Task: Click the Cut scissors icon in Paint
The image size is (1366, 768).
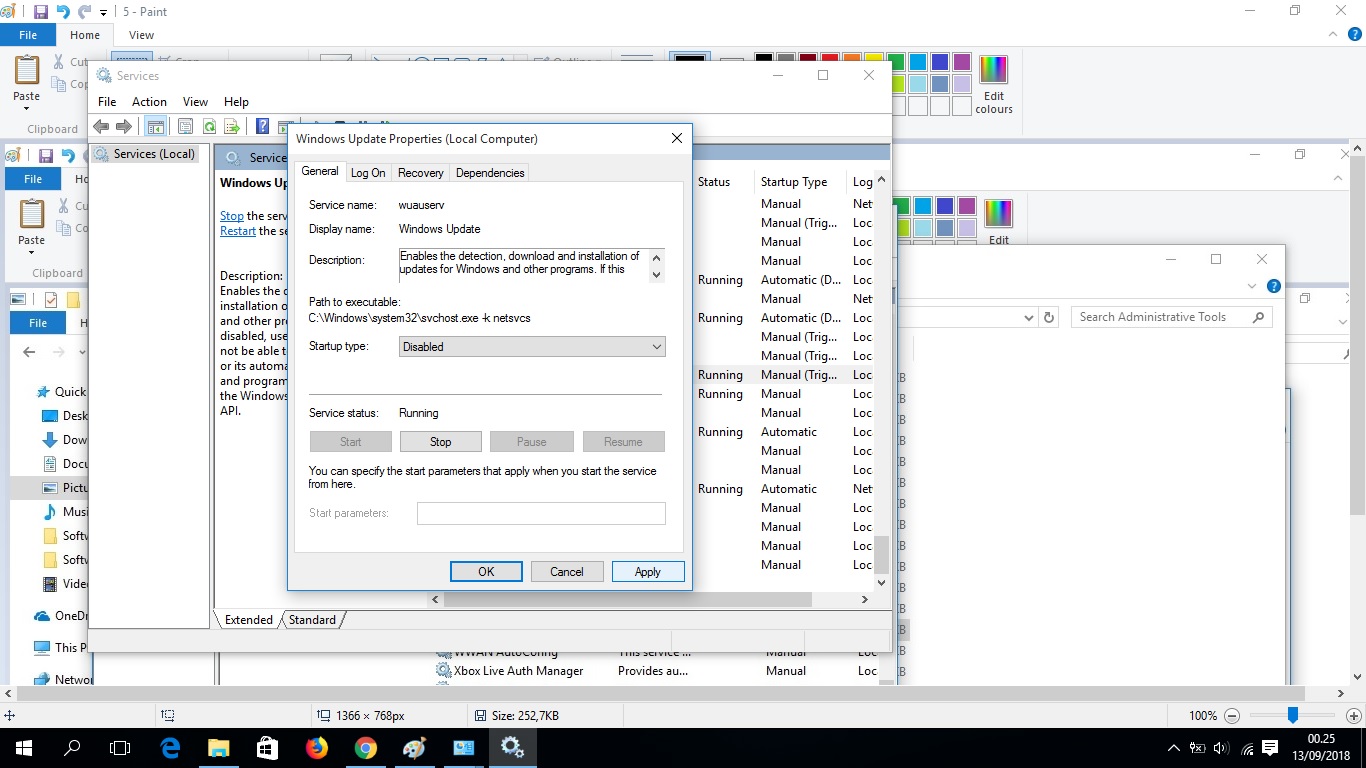Action: click(x=59, y=62)
